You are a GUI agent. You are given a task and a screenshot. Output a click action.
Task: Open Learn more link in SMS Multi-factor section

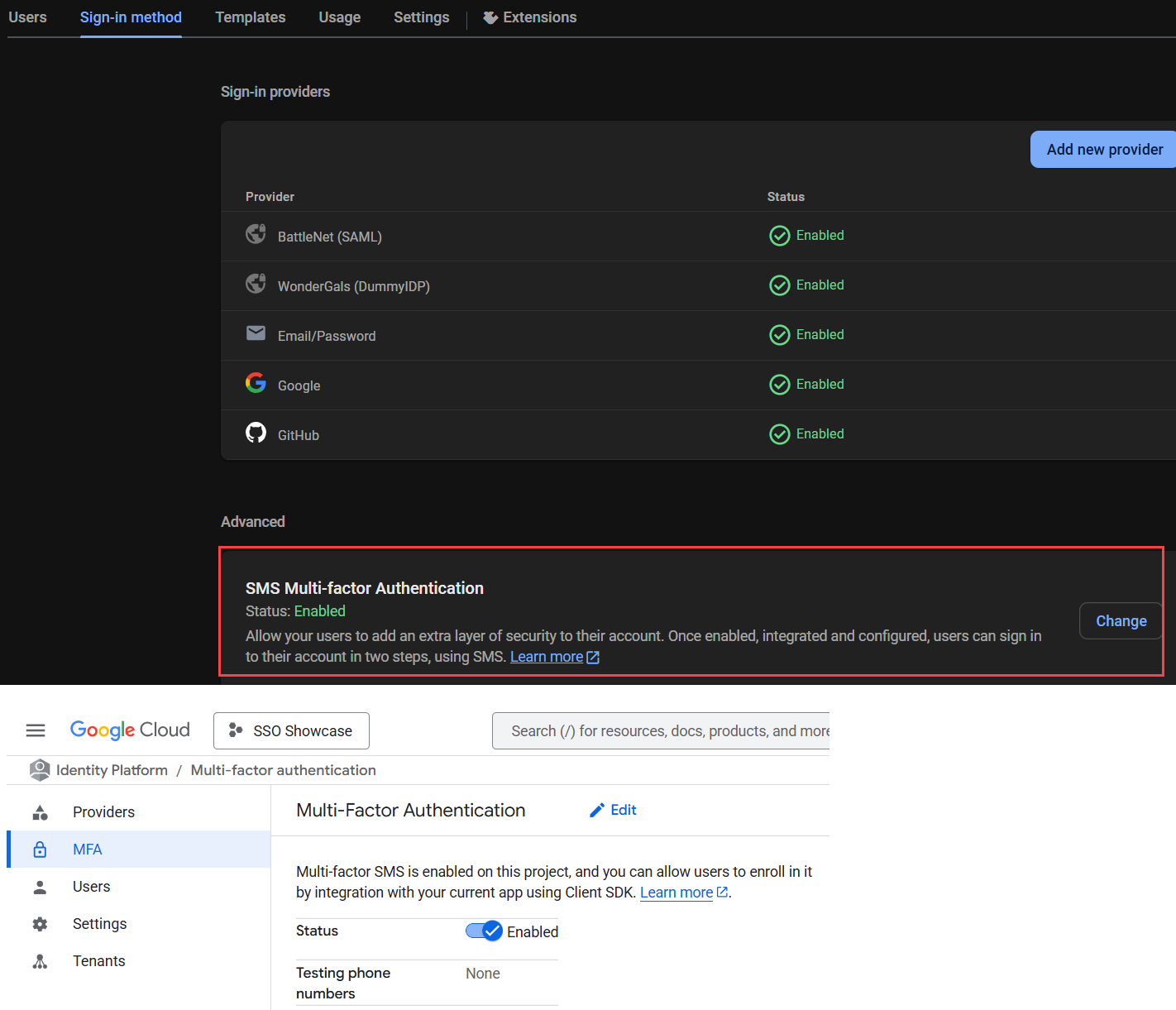click(547, 657)
